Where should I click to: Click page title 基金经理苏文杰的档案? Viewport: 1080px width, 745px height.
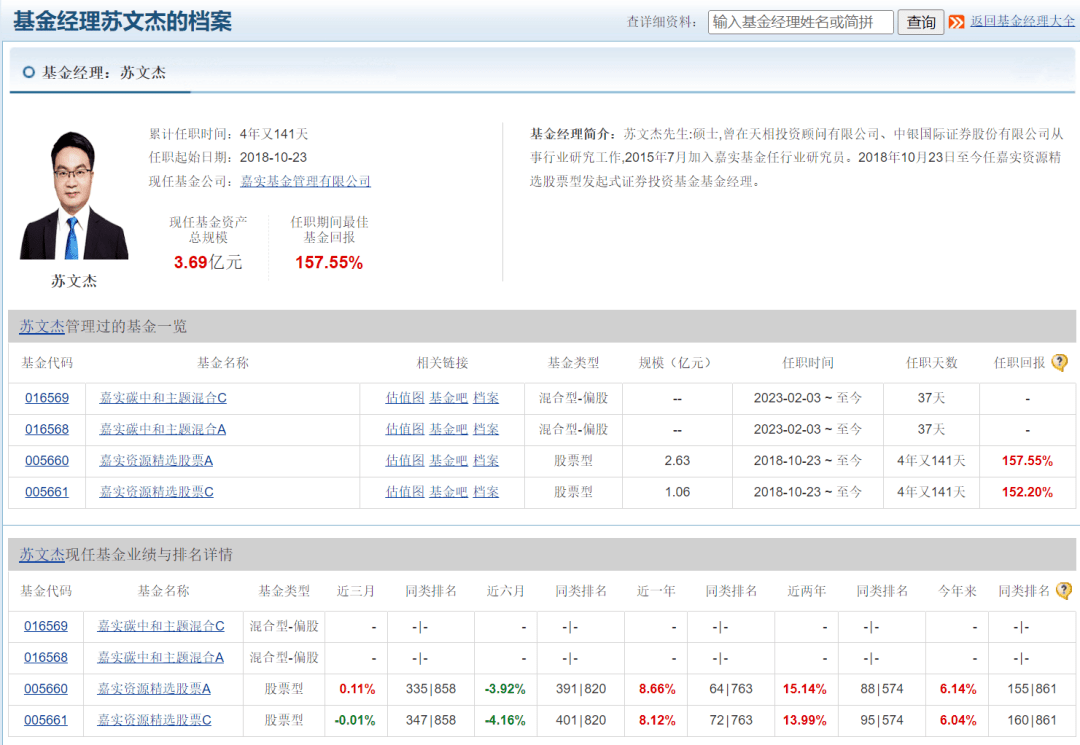point(123,21)
